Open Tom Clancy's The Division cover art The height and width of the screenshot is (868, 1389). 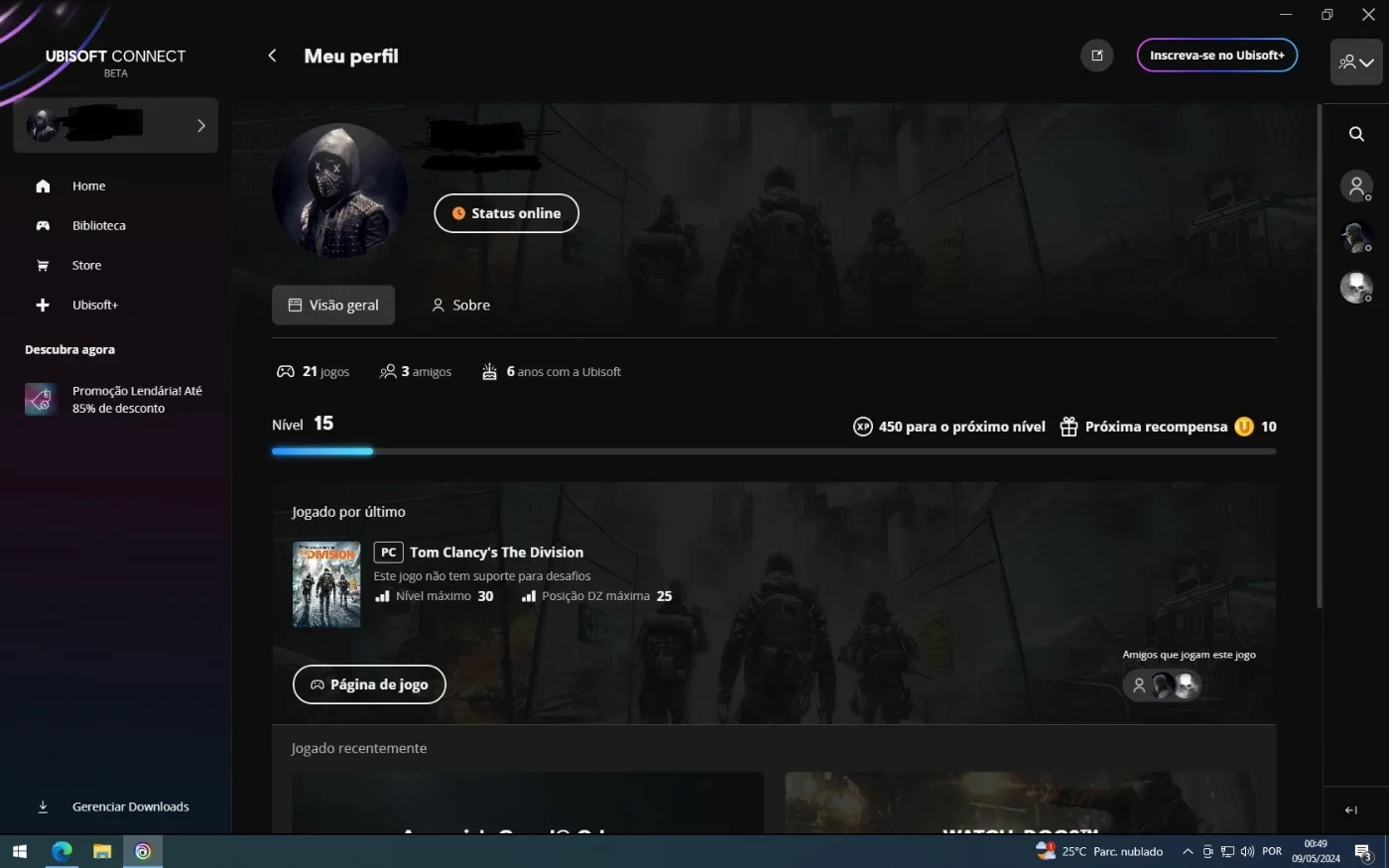(326, 584)
